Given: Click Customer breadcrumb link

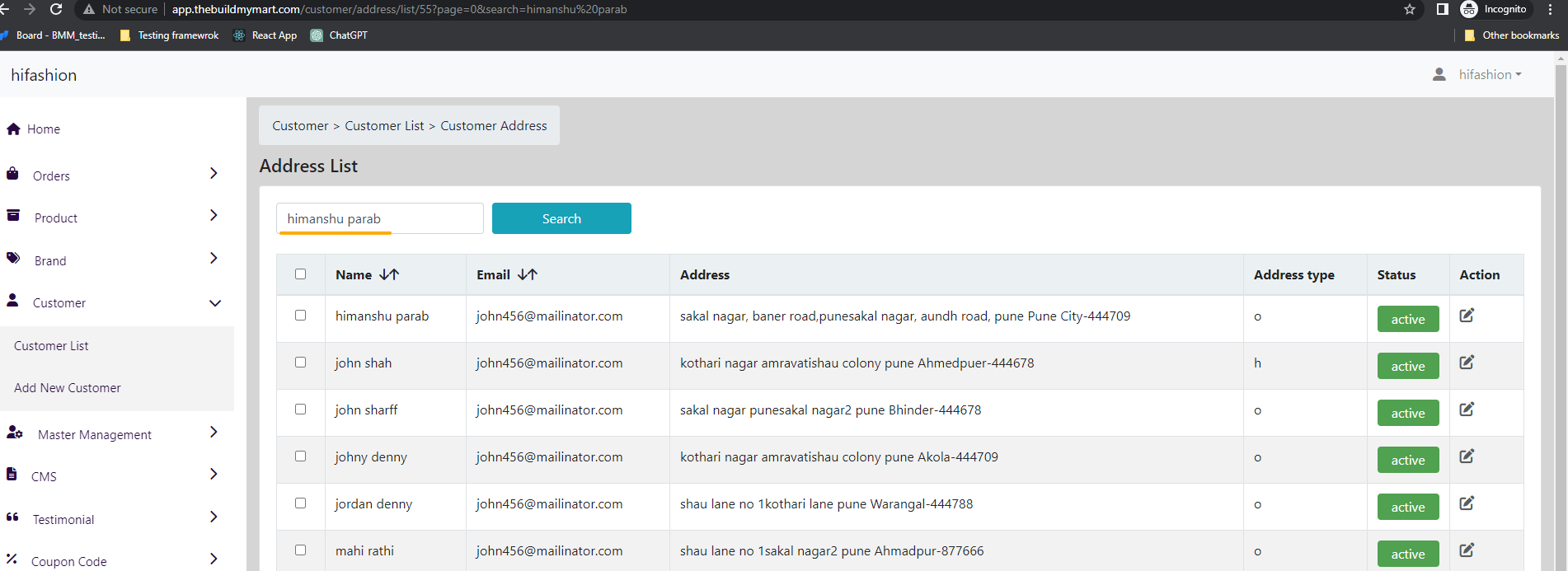Looking at the screenshot, I should (x=300, y=126).
